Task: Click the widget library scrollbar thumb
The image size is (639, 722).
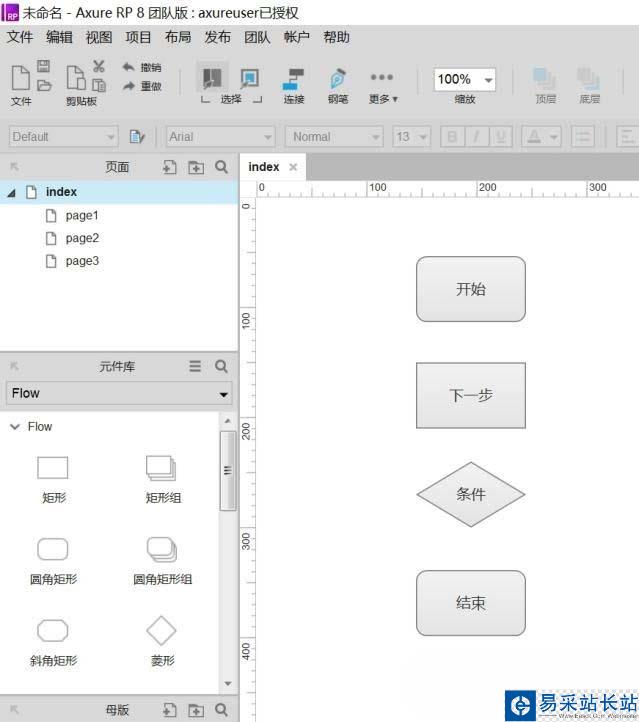Action: (228, 471)
